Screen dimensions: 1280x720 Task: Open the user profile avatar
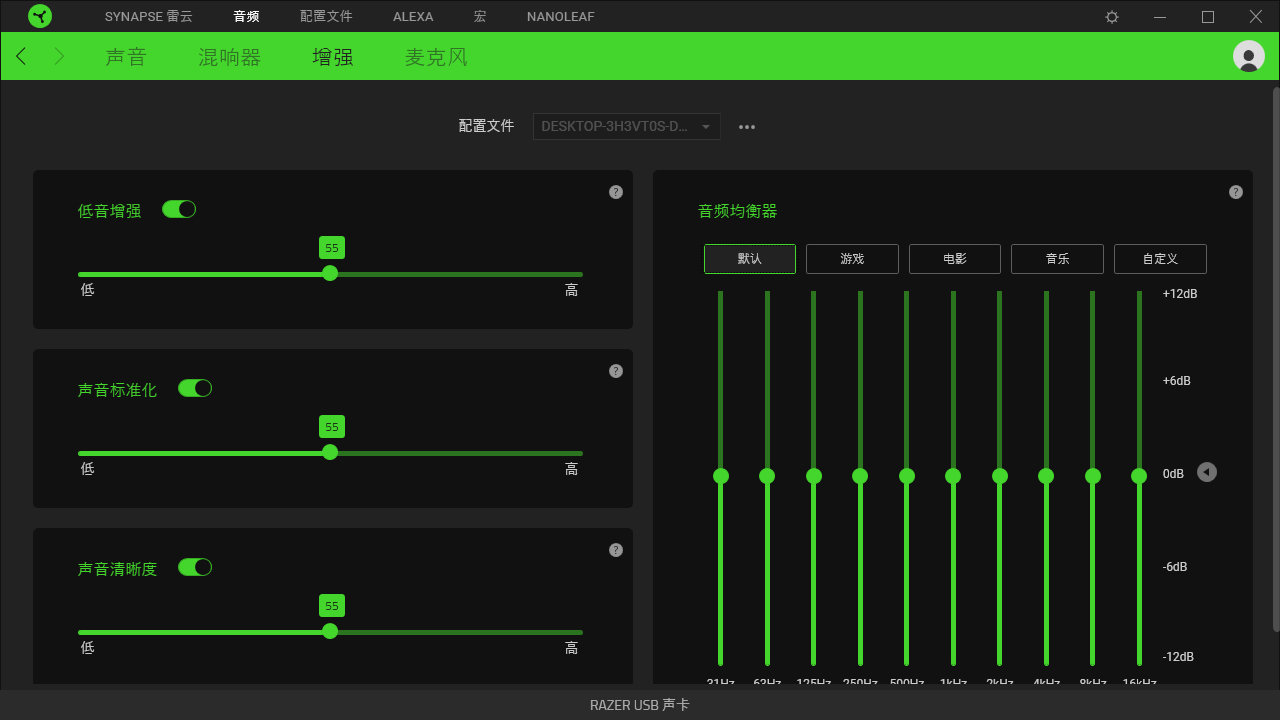[x=1249, y=56]
